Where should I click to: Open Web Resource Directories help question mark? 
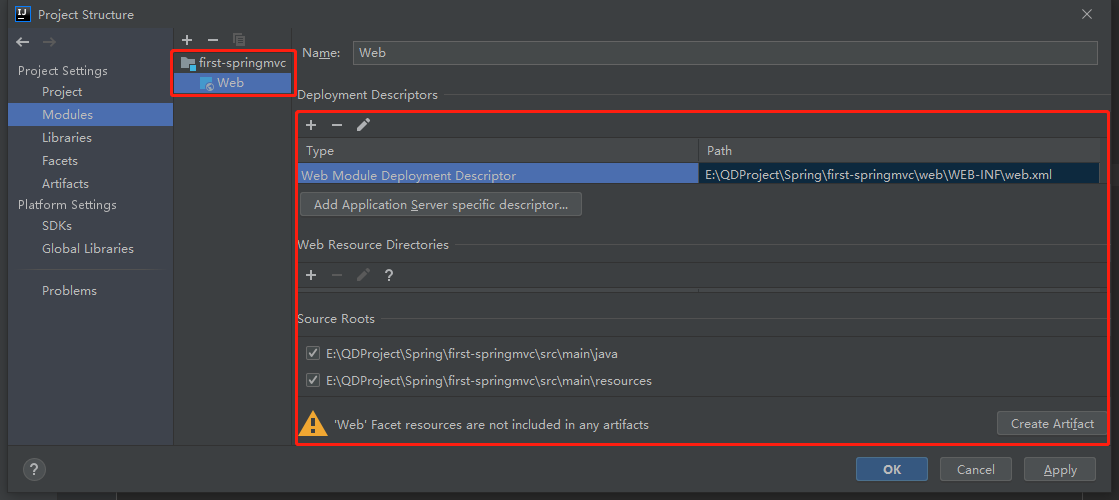(x=389, y=275)
